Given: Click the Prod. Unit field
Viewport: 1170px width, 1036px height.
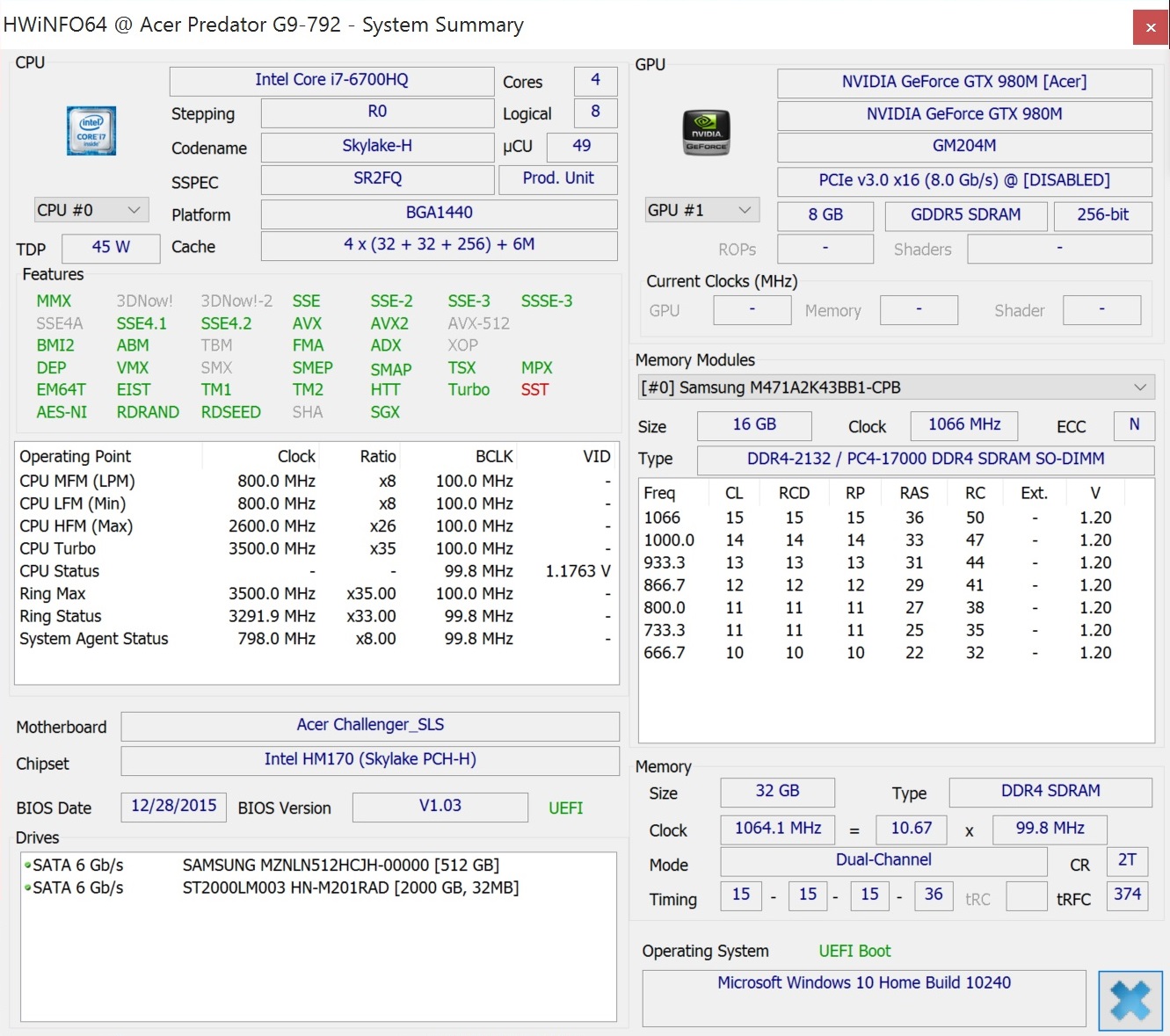Looking at the screenshot, I should pos(558,179).
